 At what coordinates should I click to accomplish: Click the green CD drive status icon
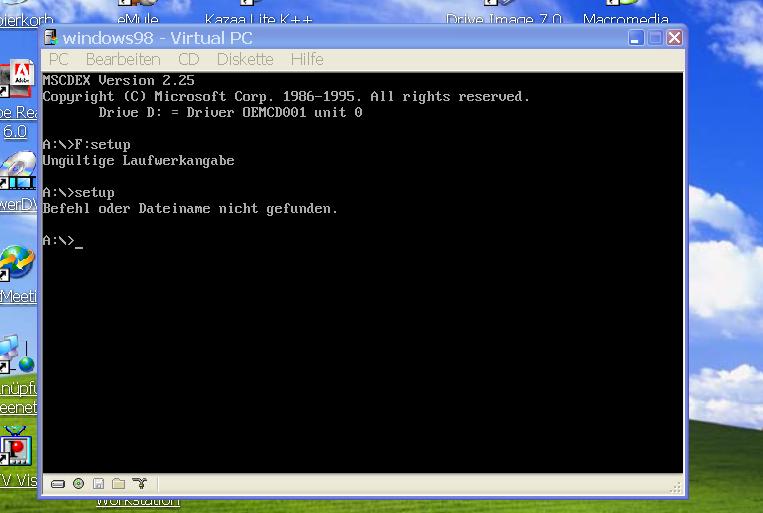tap(78, 483)
